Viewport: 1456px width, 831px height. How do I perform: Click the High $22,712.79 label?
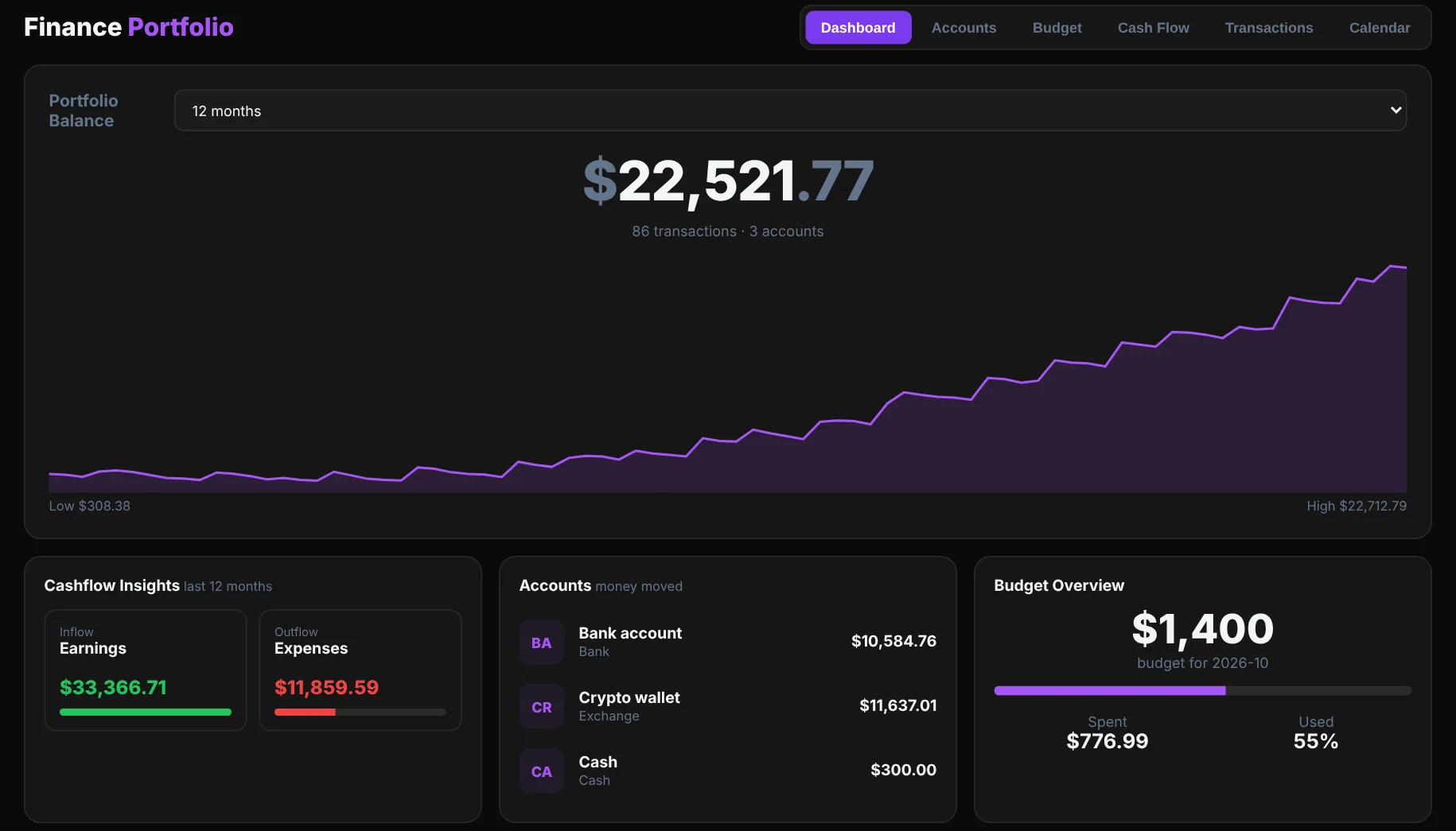coord(1357,506)
